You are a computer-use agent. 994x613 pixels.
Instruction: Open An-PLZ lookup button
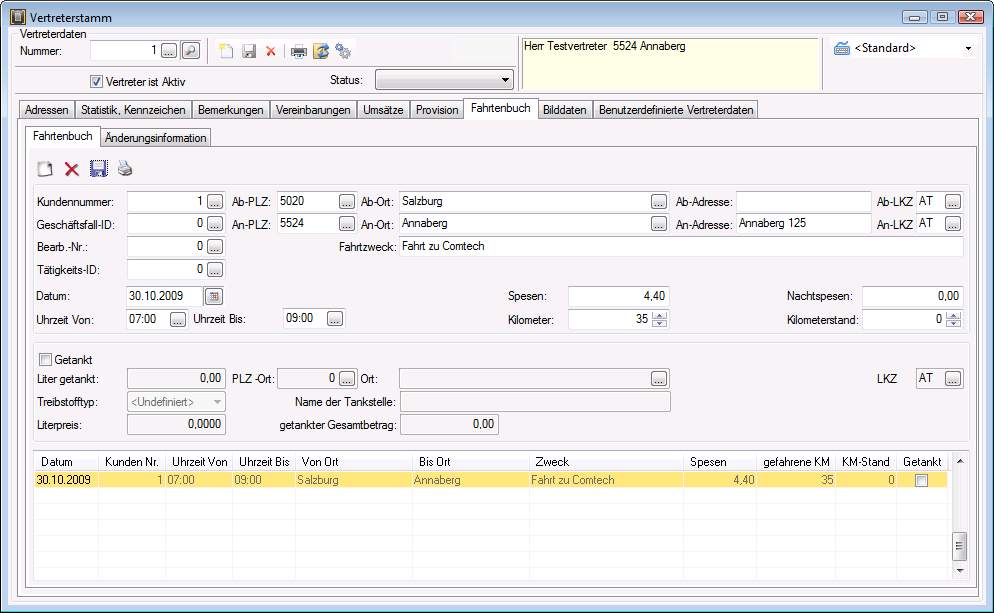[x=346, y=224]
